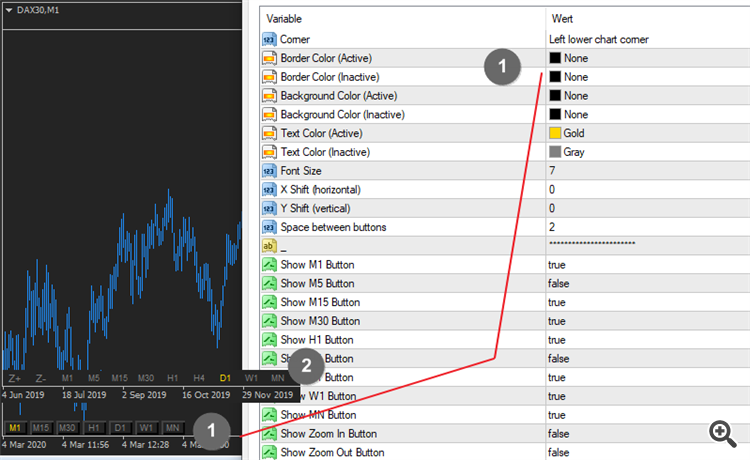Click the magnifier zoom icon on image
Screen dimensions: 750x460
pos(722,434)
